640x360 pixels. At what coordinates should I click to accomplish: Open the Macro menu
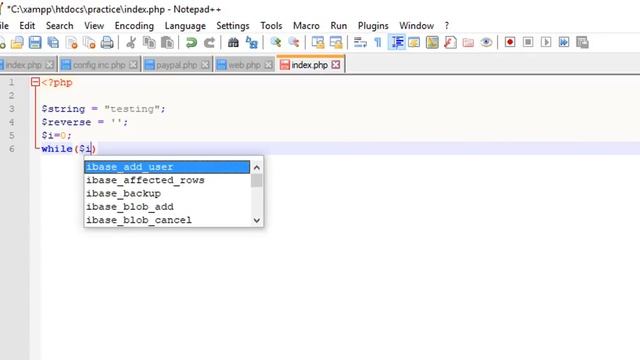pyautogui.click(x=306, y=26)
